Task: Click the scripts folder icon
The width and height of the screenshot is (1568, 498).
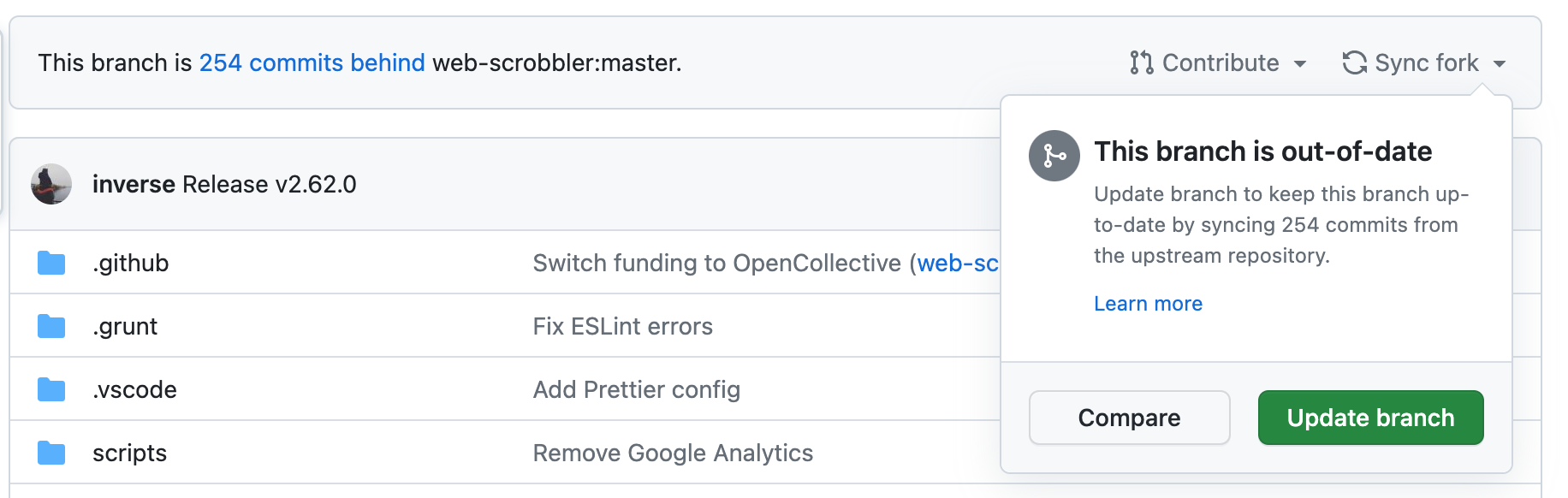Action: (51, 453)
